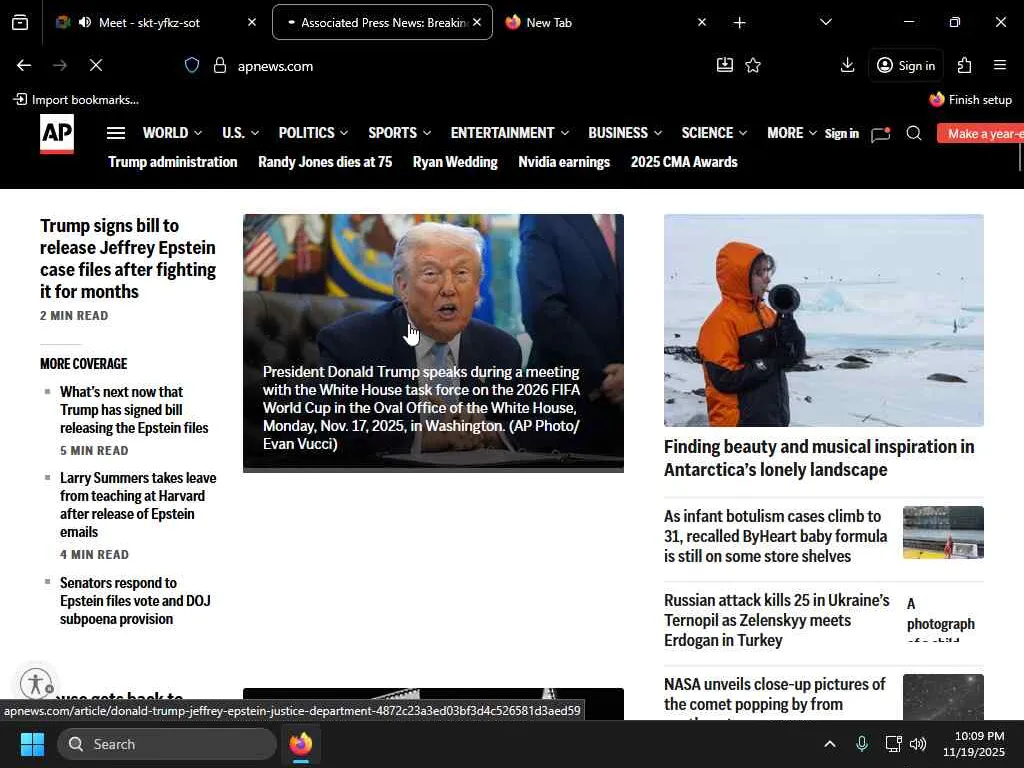Click the site padlock security icon
Viewport: 1024px width, 768px height.
[x=220, y=65]
